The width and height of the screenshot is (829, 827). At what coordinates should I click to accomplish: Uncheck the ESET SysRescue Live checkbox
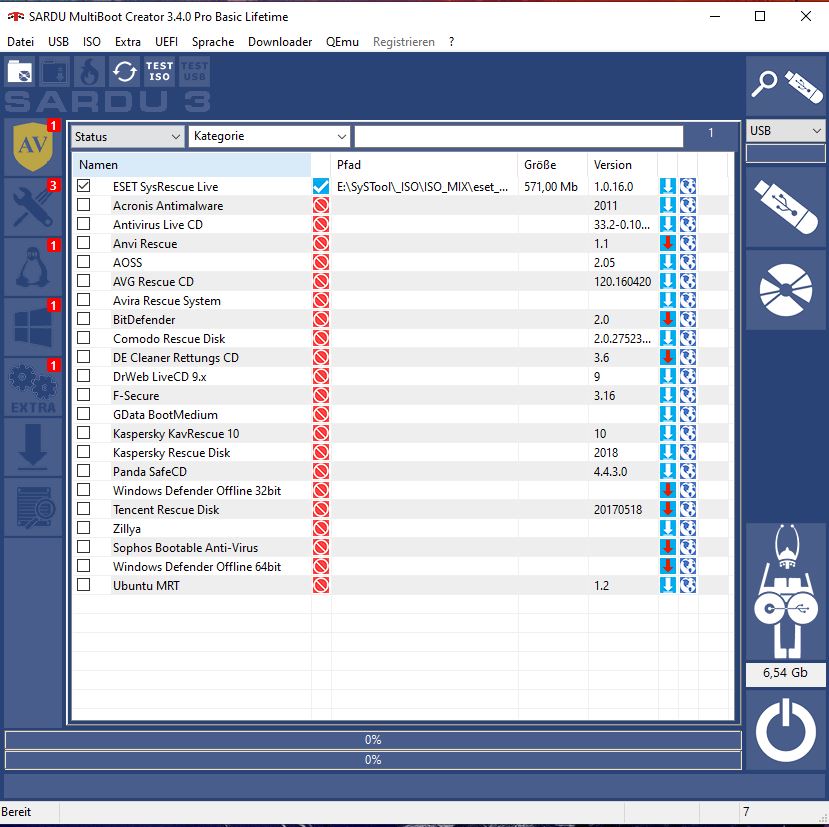(x=84, y=186)
